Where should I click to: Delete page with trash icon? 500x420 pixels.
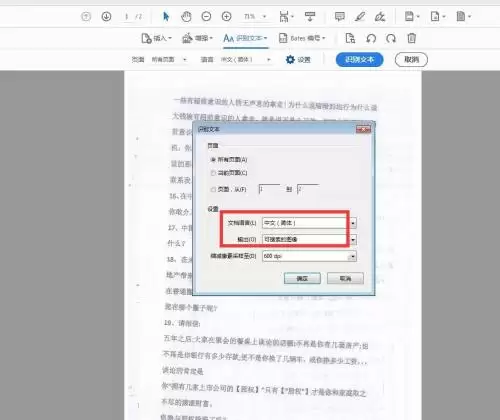412,38
